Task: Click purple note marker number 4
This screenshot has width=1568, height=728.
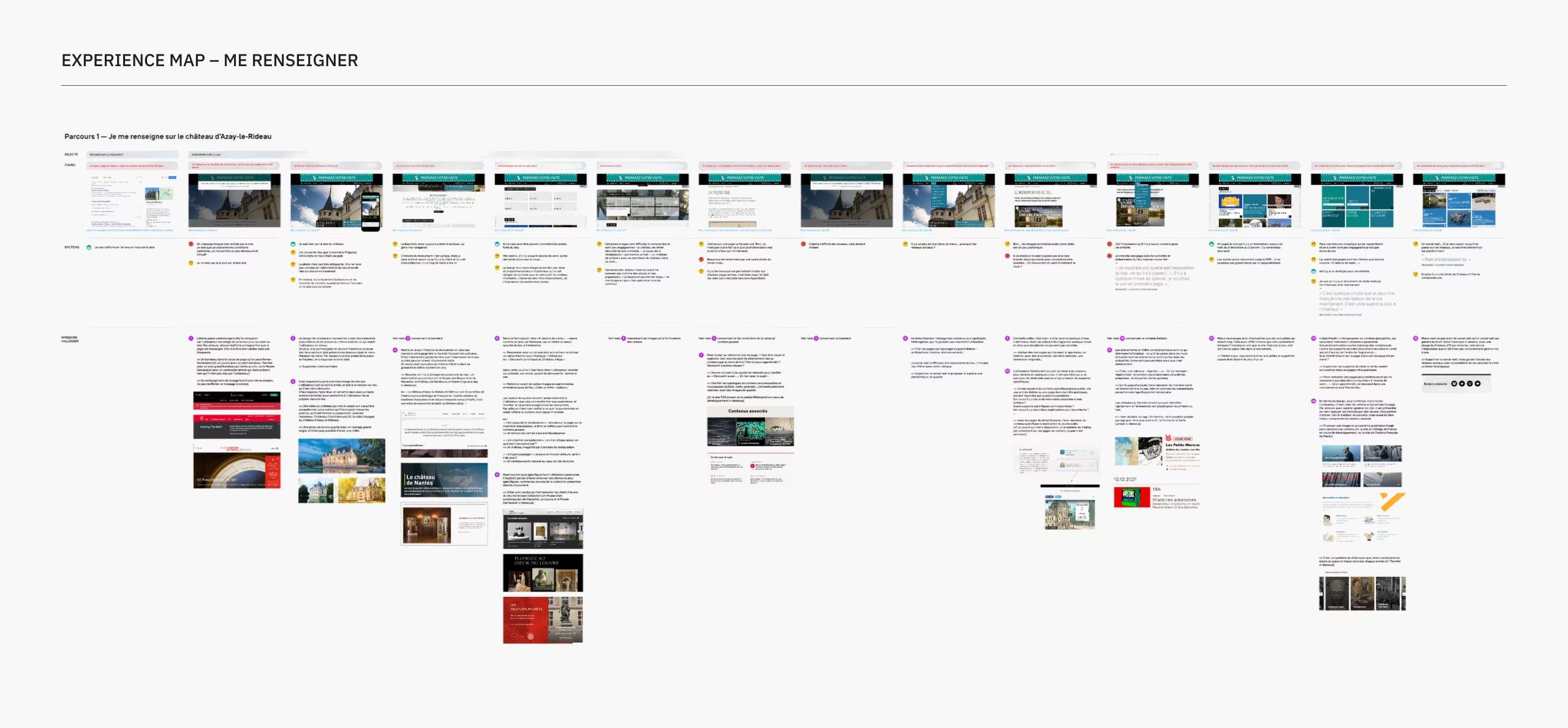Action: pos(395,350)
